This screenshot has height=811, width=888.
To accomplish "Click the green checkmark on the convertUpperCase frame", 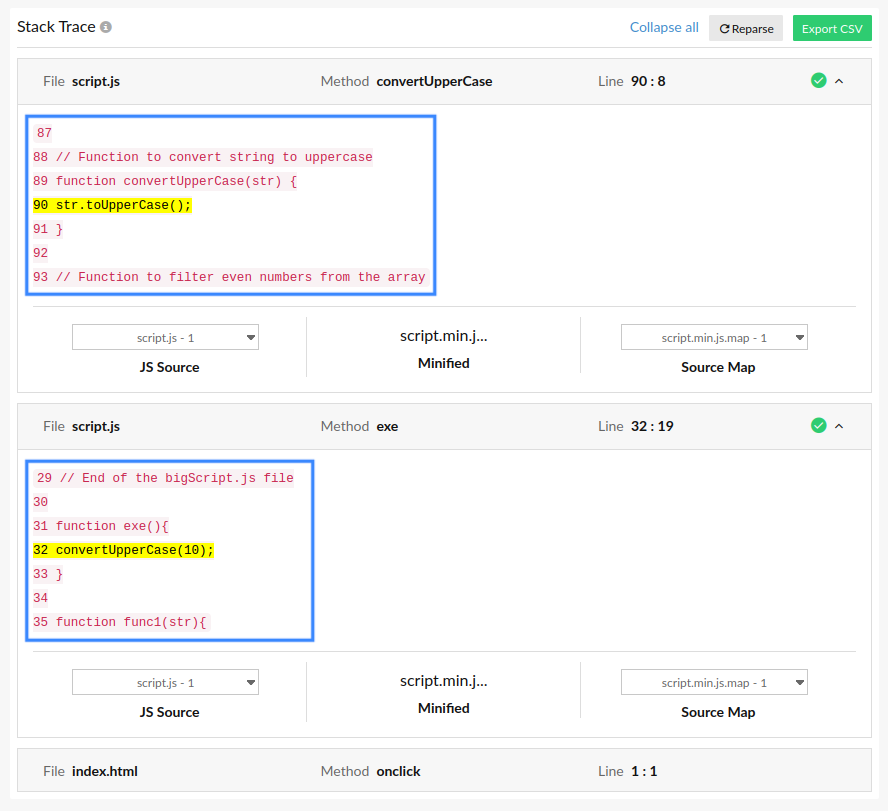I will [x=819, y=81].
